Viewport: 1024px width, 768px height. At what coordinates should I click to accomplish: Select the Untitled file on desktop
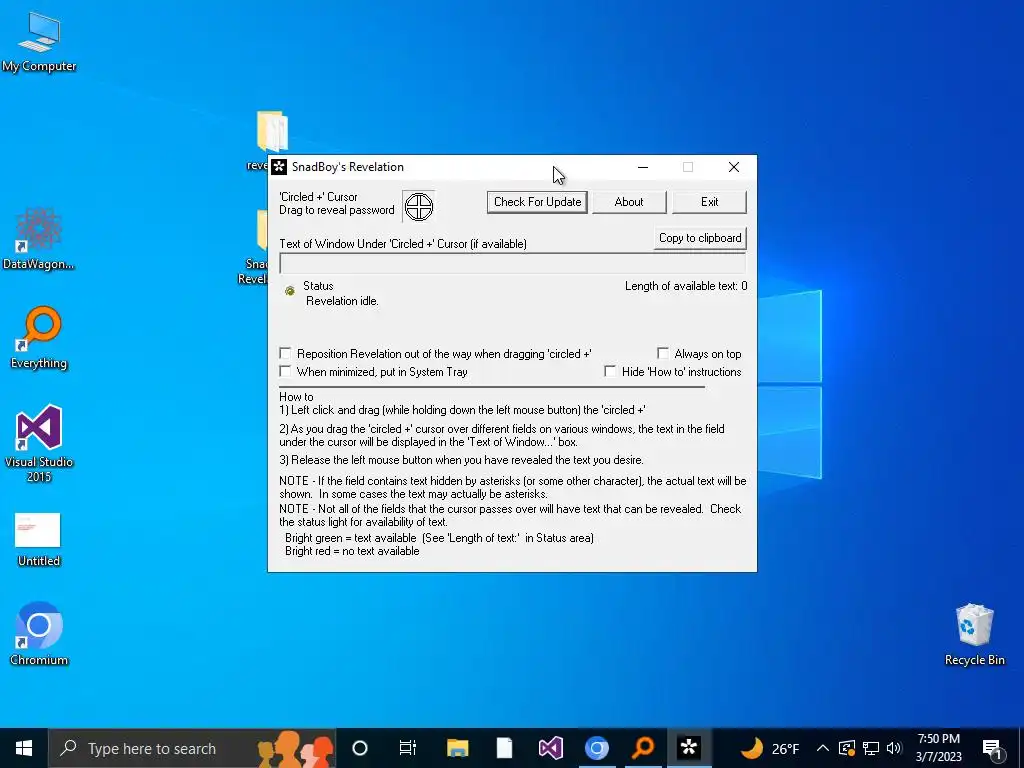pos(39,539)
